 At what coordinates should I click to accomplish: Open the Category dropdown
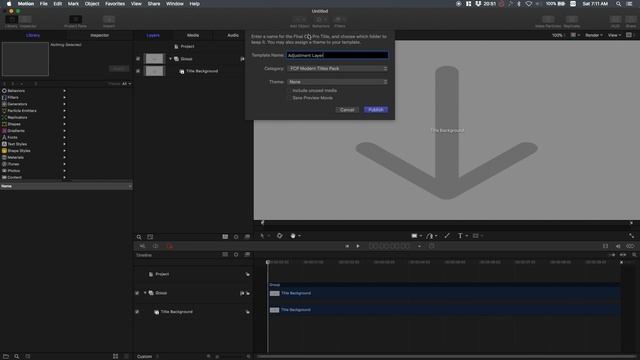[337, 69]
